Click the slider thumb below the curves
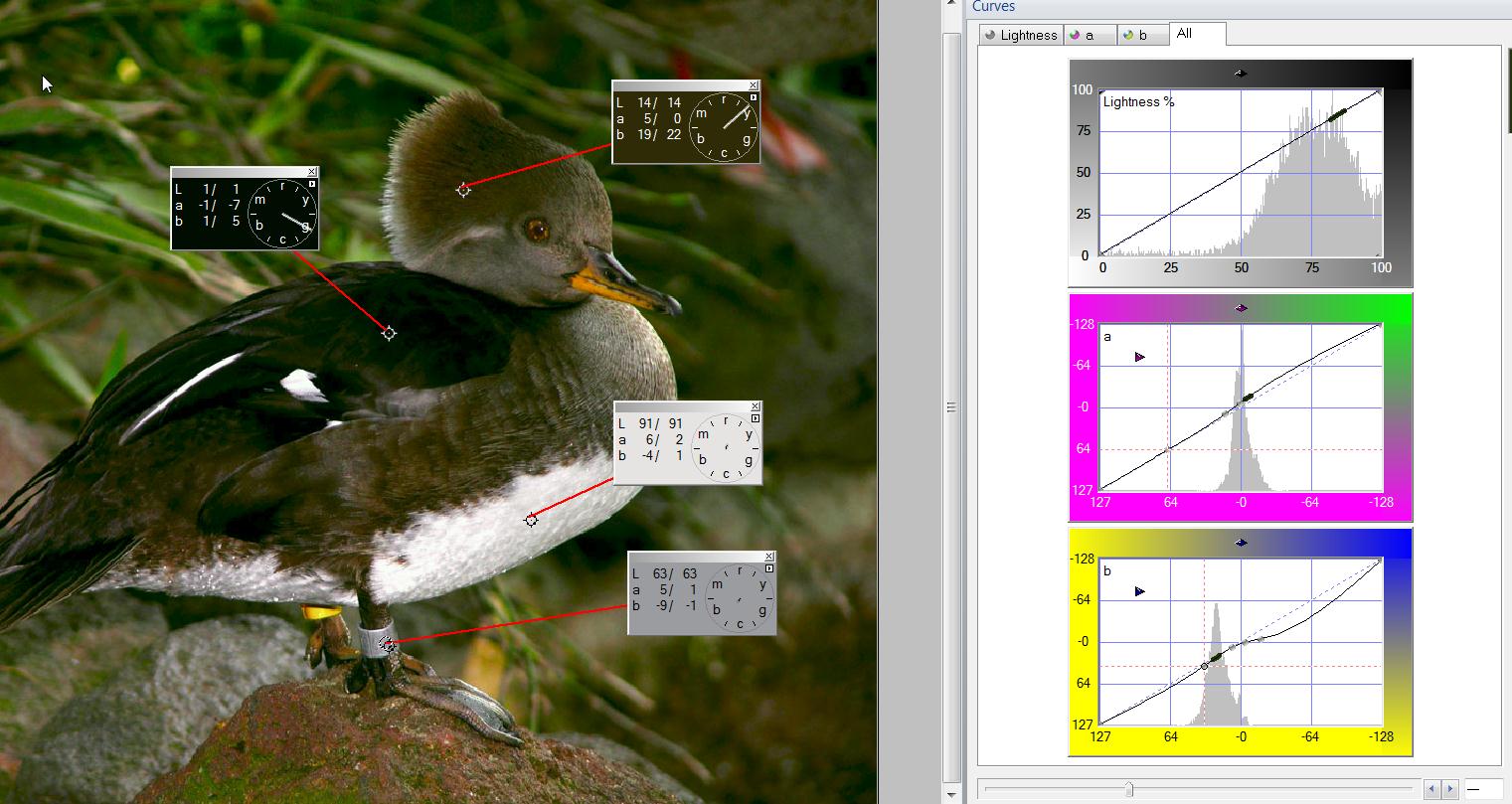1512x804 pixels. 1128,789
